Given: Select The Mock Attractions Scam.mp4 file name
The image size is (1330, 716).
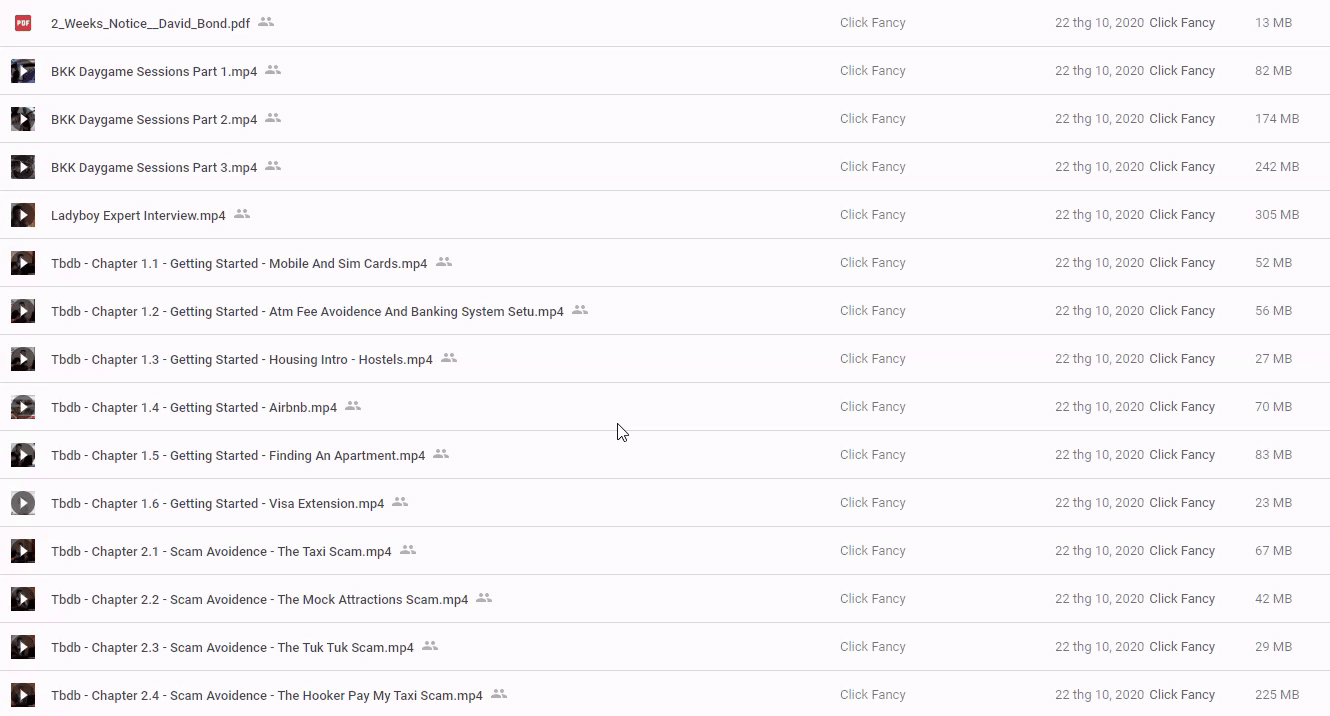Looking at the screenshot, I should click(x=259, y=599).
